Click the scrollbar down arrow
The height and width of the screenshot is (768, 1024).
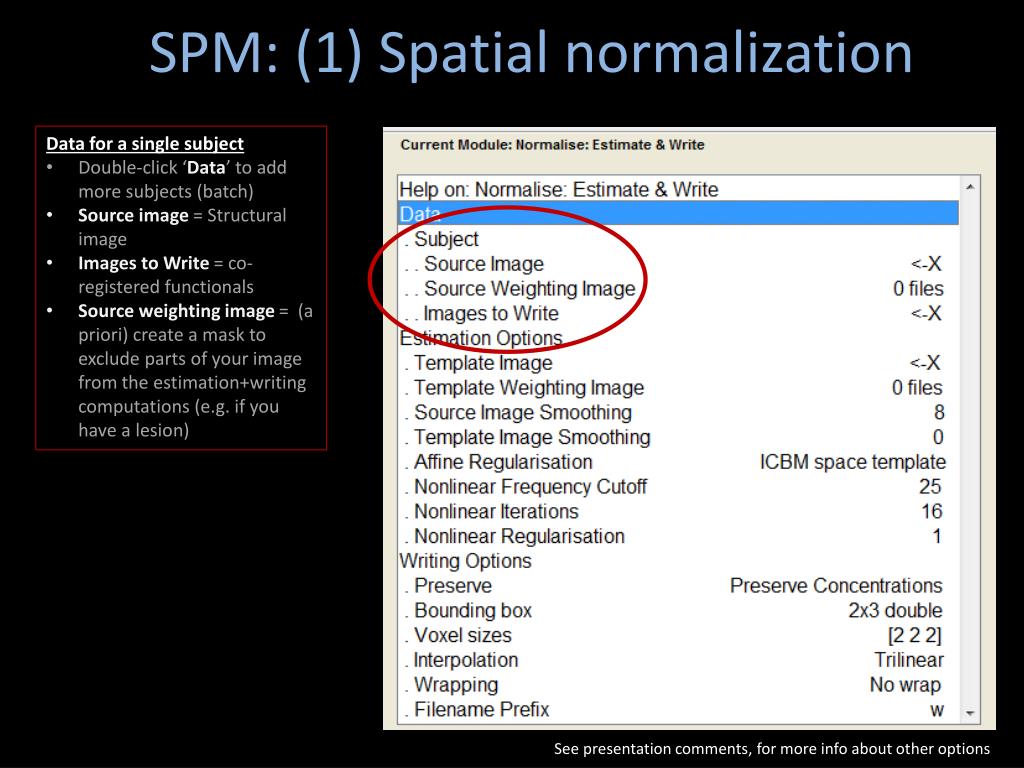point(970,713)
